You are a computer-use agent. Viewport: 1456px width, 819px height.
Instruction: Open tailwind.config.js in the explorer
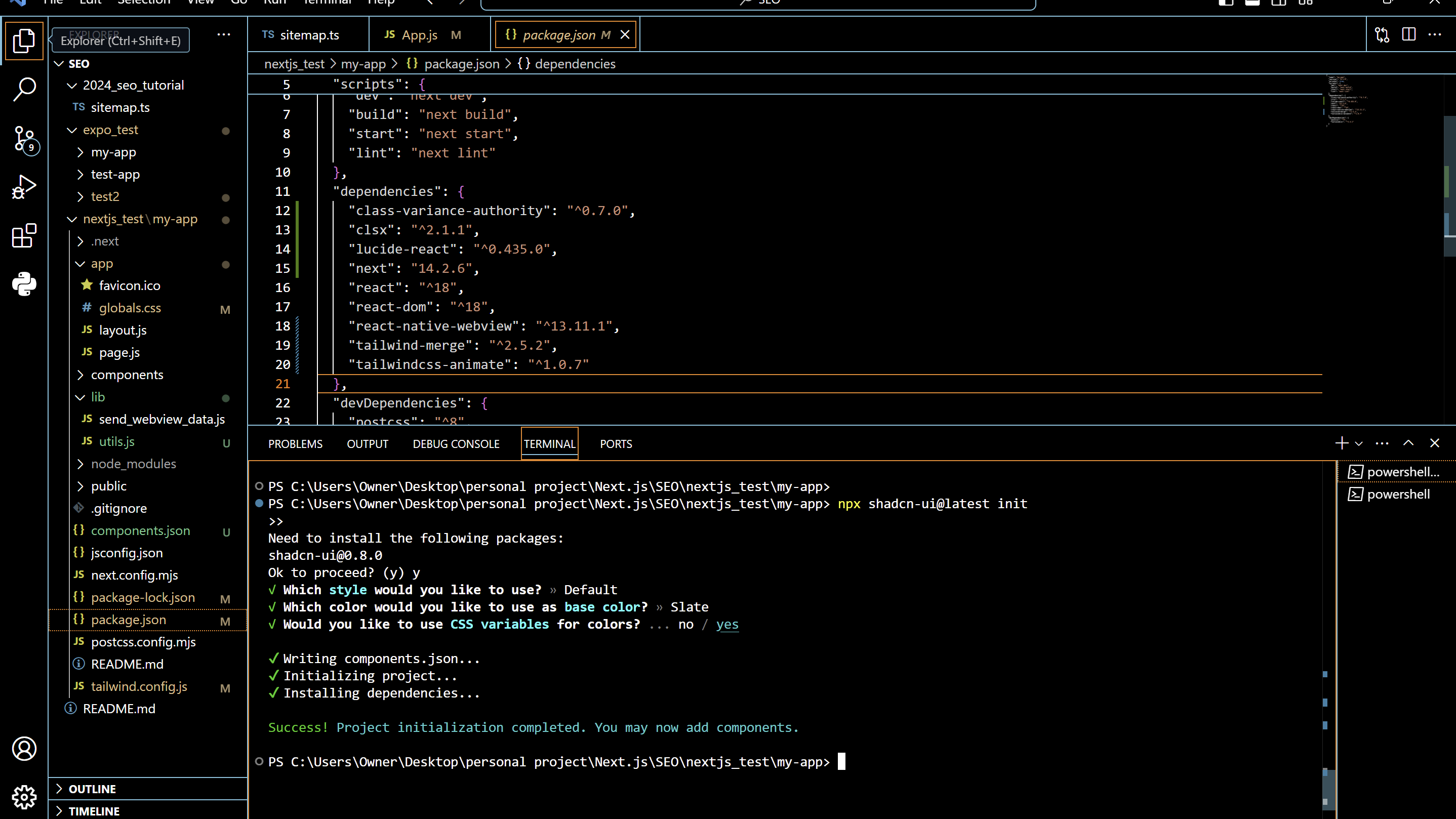(x=148, y=687)
